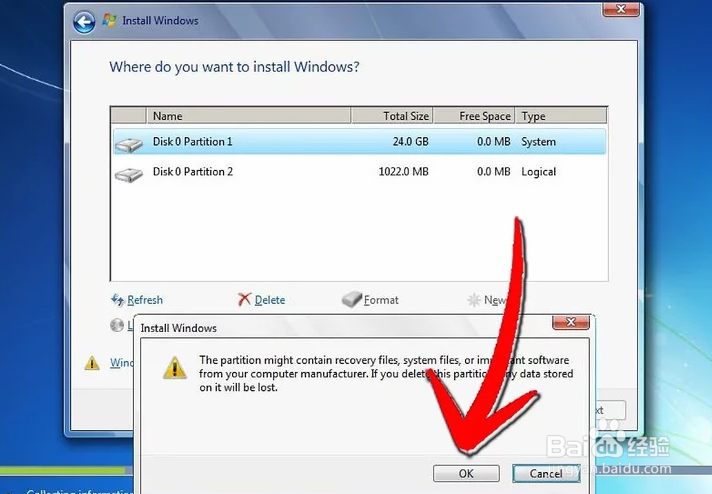Click drive icon for Disk 0 Partition 2
This screenshot has width=712, height=494.
point(129,174)
